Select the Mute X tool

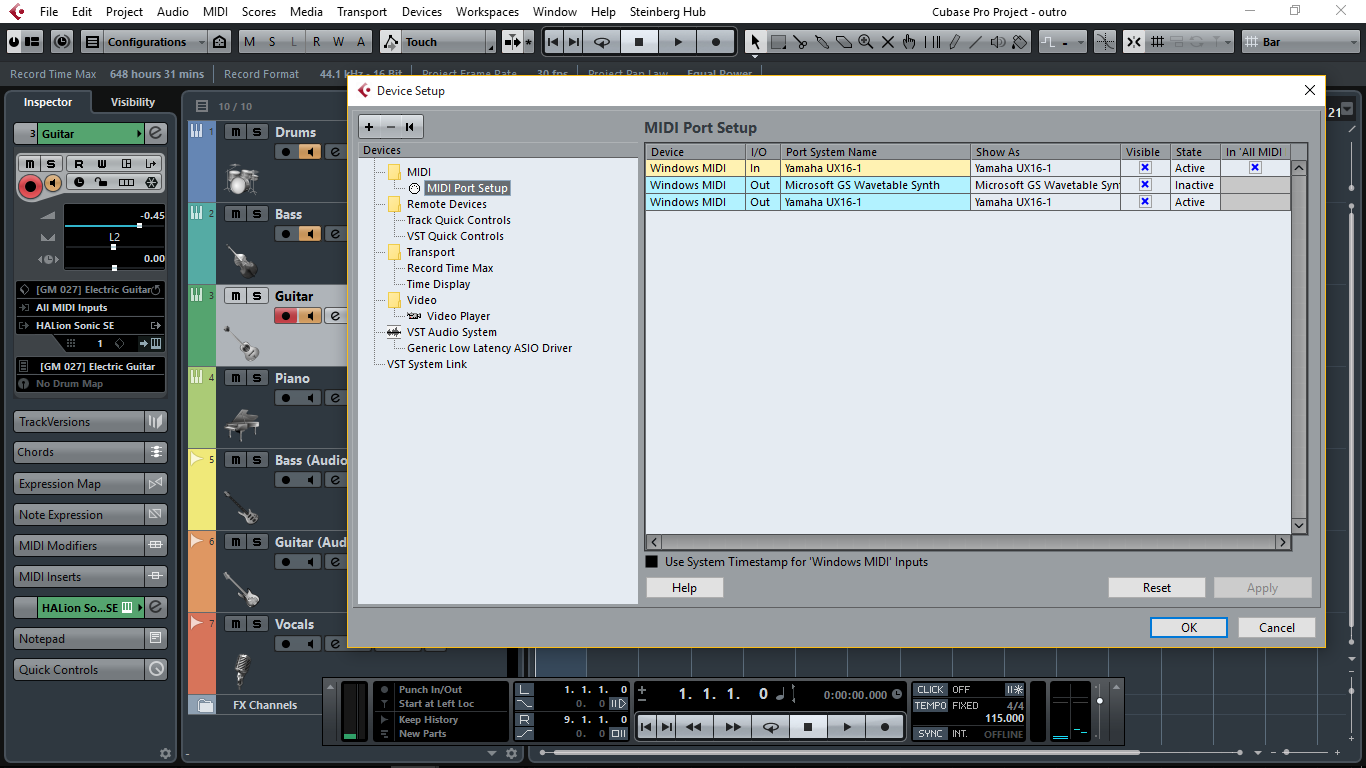point(888,42)
